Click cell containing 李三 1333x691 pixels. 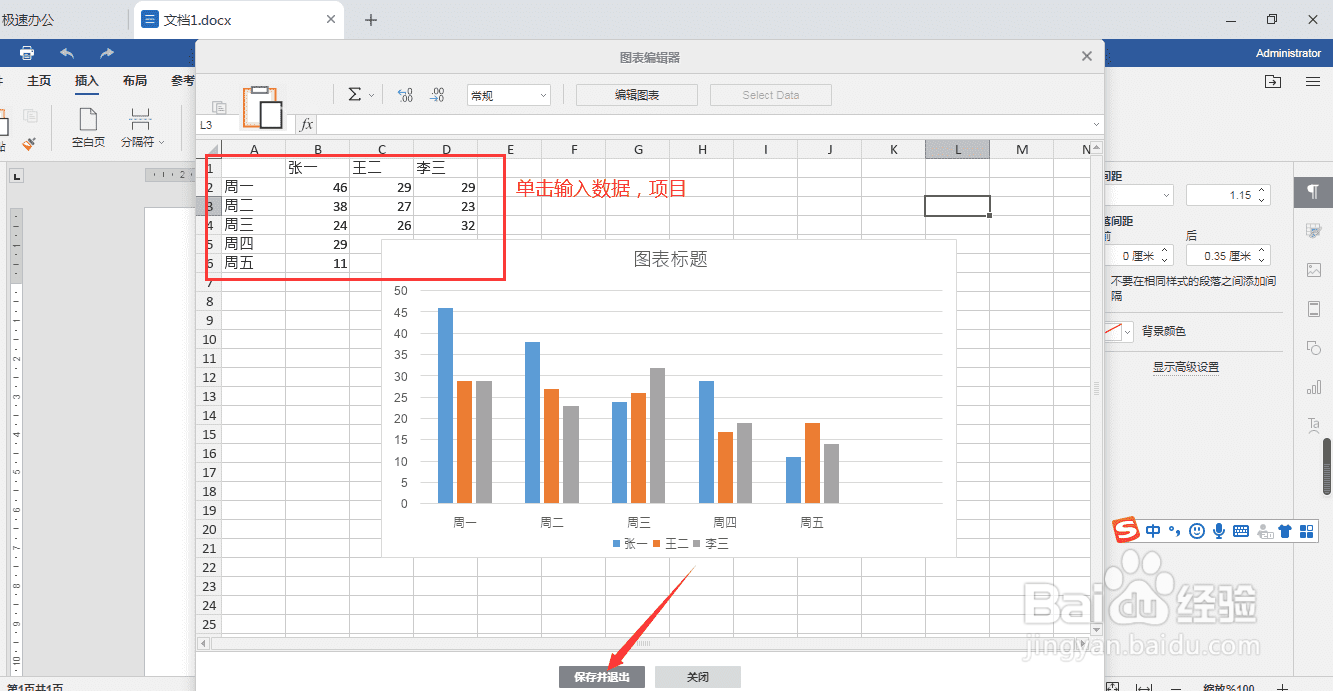[x=446, y=168]
